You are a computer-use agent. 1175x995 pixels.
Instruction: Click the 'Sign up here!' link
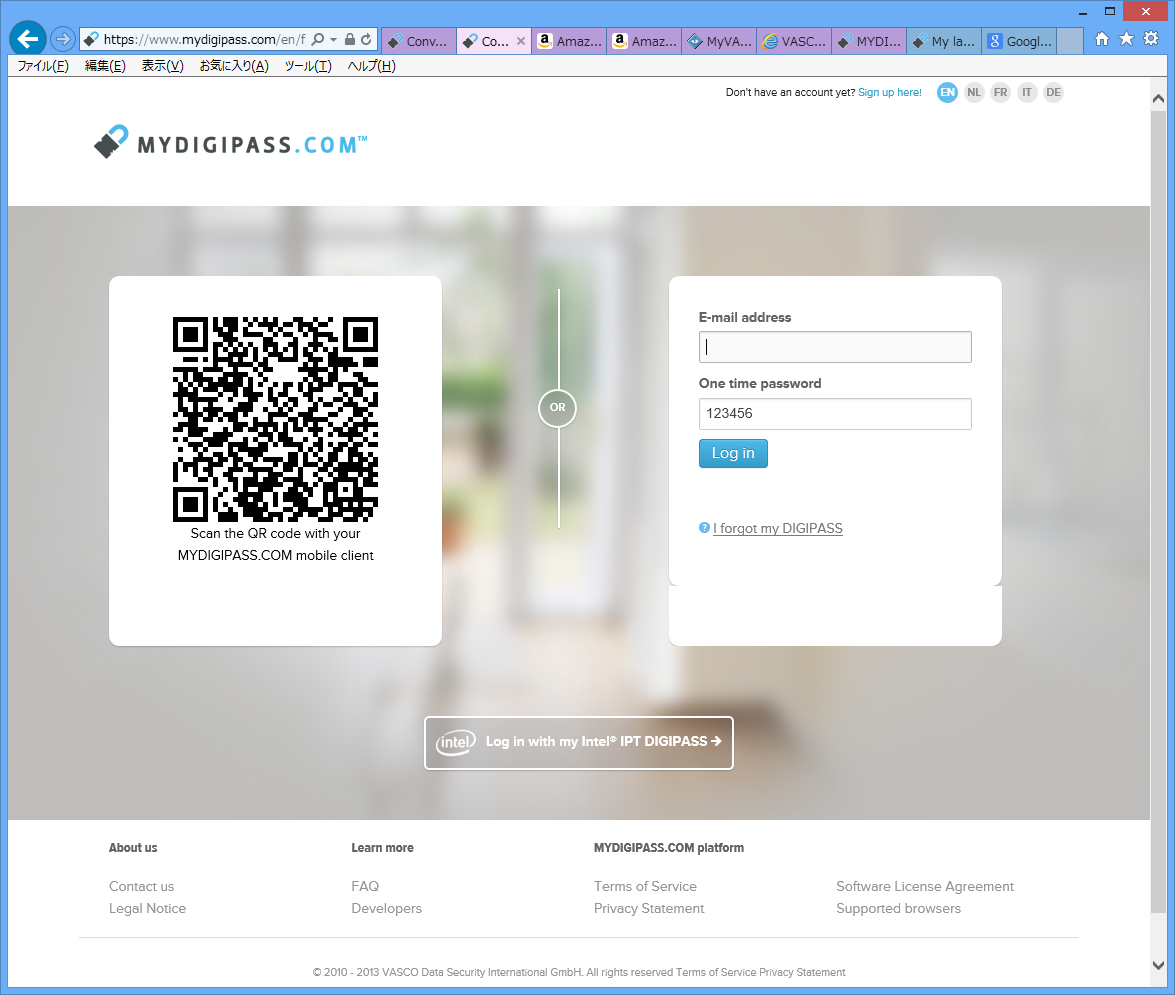coord(889,92)
